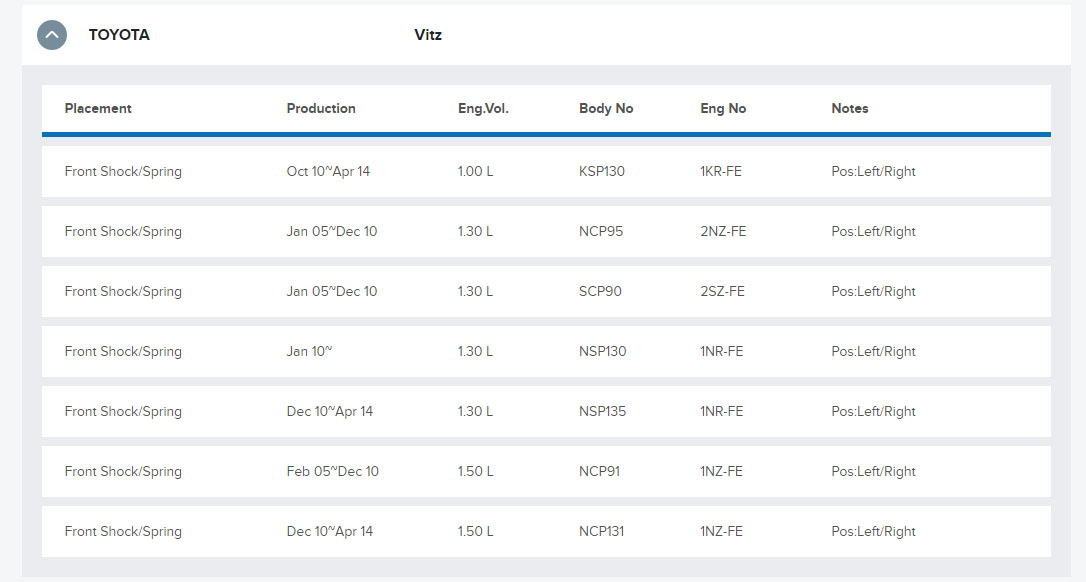Select 1.50 L in the NCP91 row

[x=476, y=472]
